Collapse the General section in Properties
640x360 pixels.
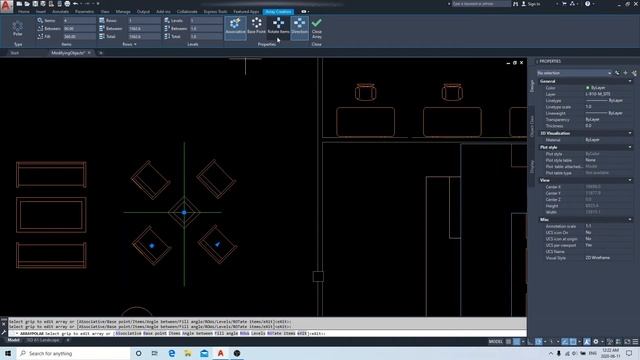coord(630,81)
